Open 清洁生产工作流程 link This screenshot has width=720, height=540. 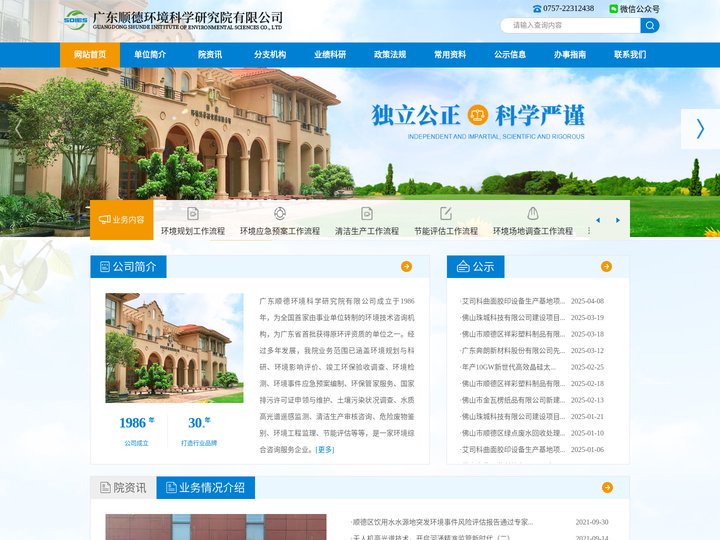[366, 231]
